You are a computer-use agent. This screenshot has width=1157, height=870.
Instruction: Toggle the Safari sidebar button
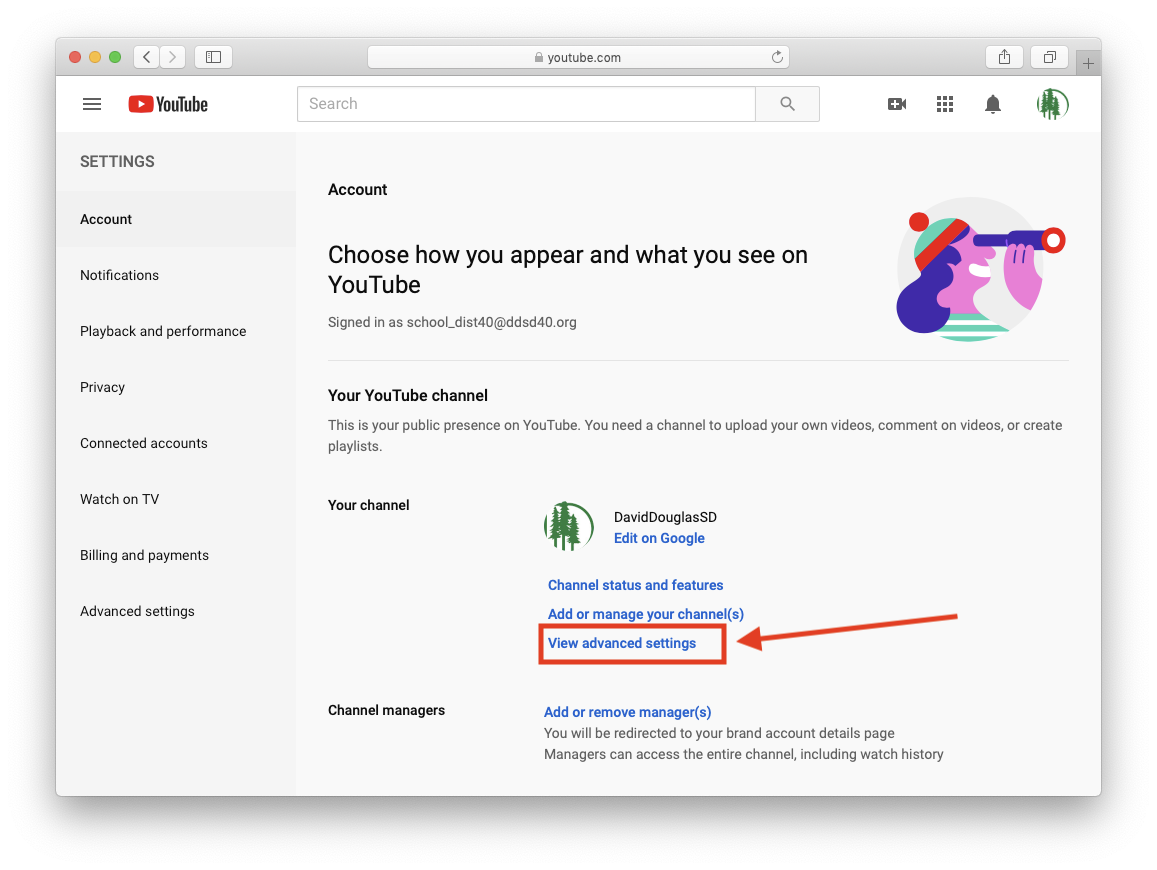213,57
